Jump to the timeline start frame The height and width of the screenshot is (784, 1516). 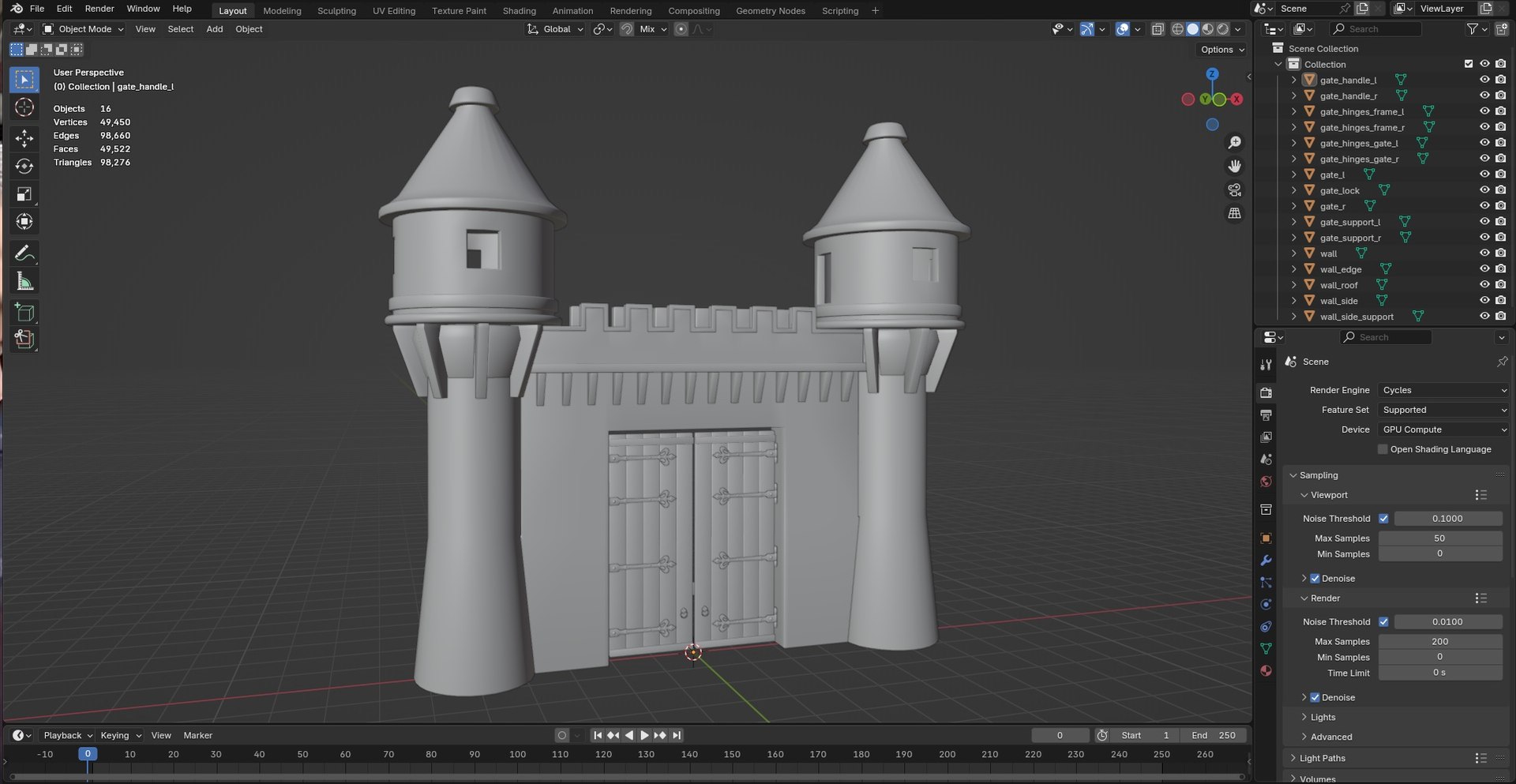coord(598,735)
